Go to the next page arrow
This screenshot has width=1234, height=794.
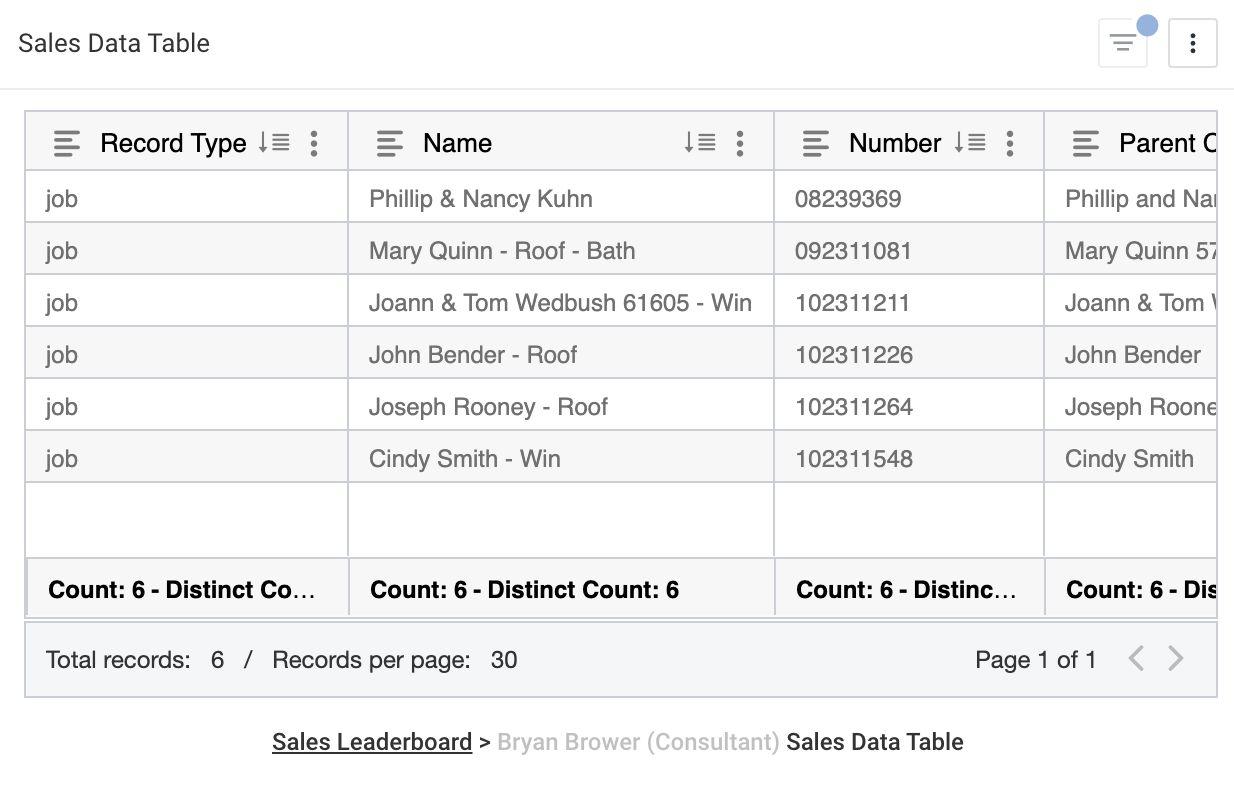(x=1176, y=658)
